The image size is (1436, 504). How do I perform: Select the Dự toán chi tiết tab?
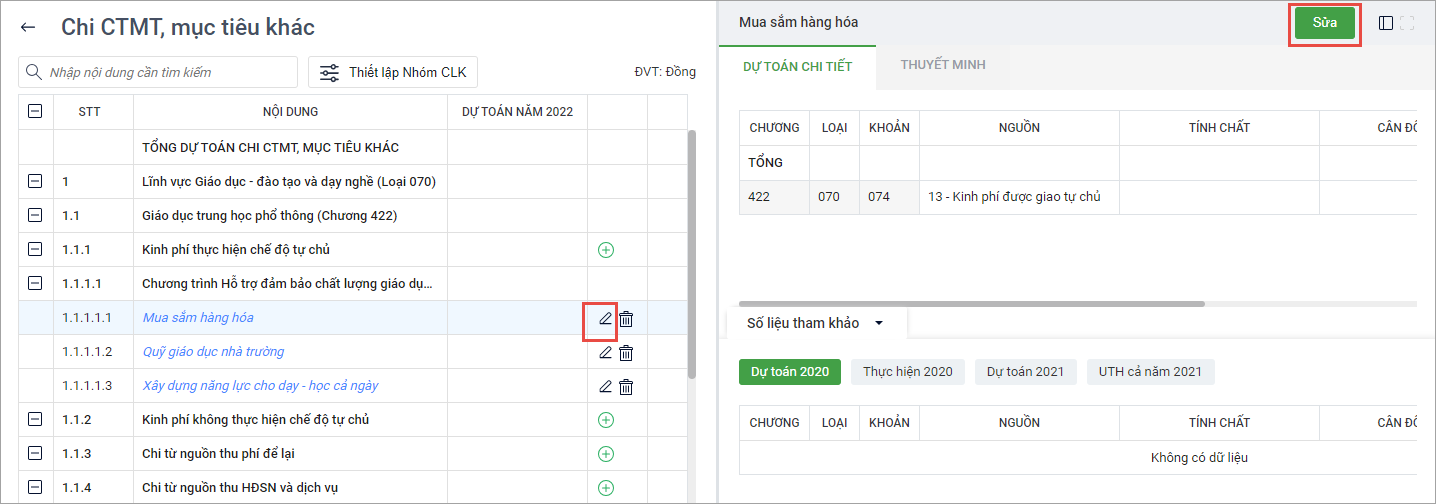(797, 66)
